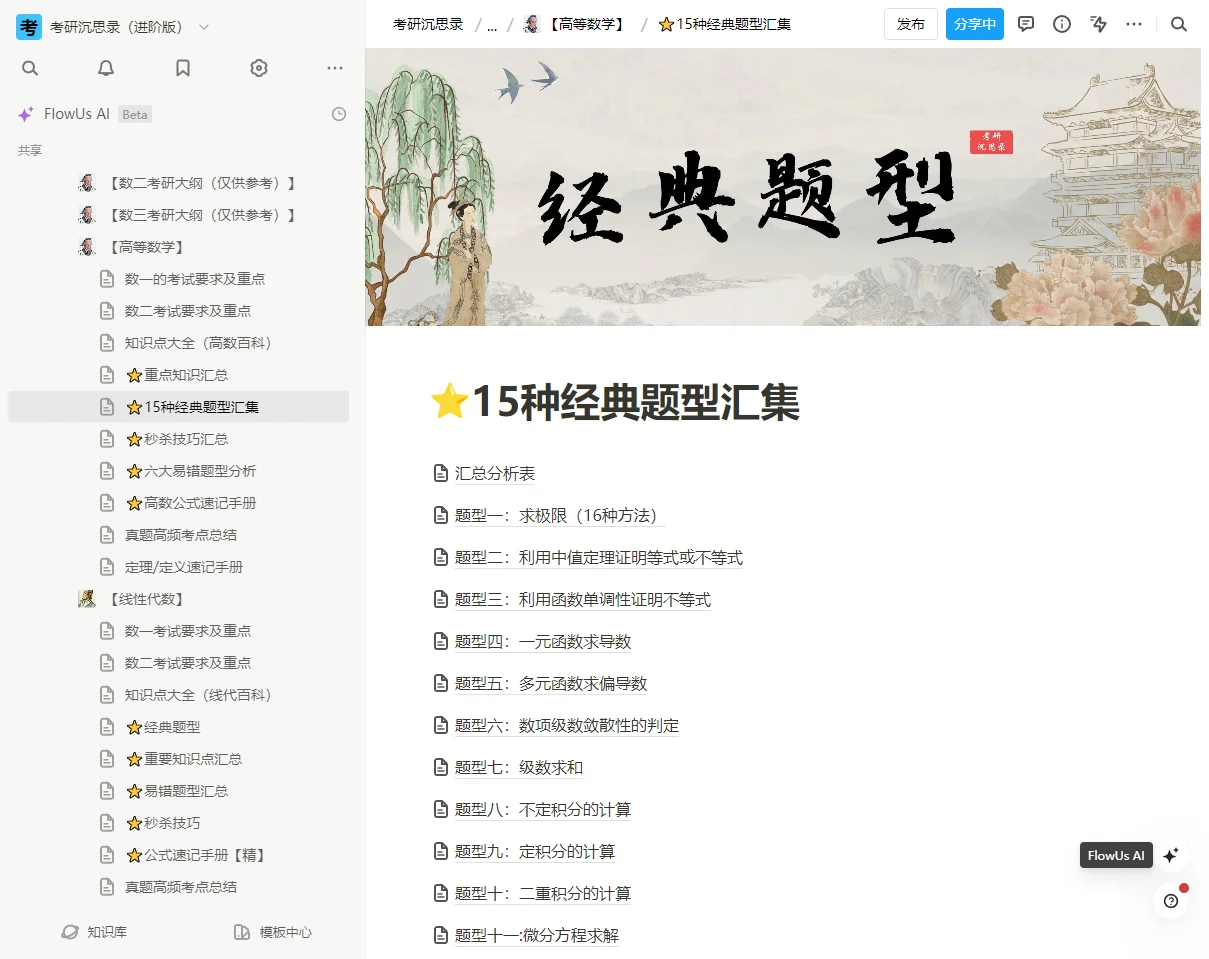Open 【数二考研大纲（仅供参考）】 in sidebar
Viewport: 1209px width, 959px height.
coord(201,183)
